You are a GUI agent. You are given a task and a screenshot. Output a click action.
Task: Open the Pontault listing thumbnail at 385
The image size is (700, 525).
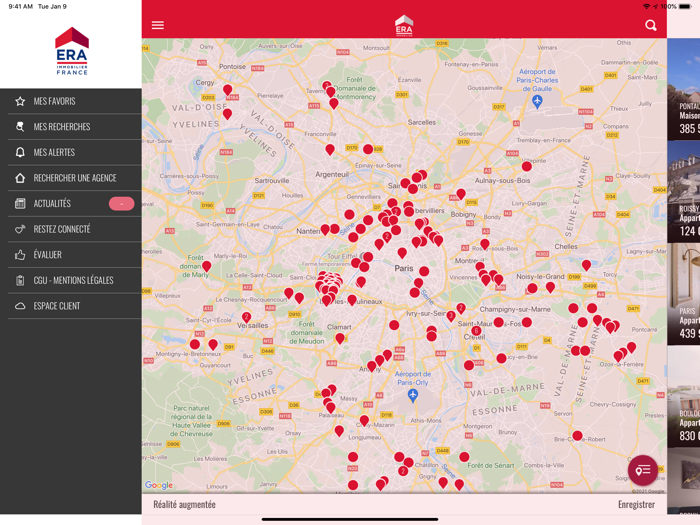click(x=683, y=89)
